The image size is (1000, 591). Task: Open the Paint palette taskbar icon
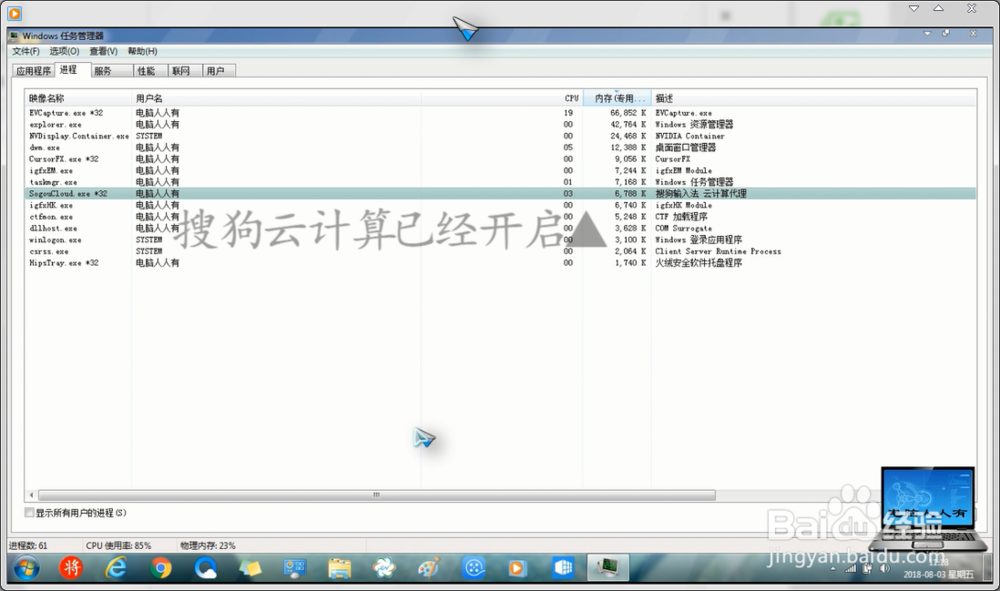point(429,567)
